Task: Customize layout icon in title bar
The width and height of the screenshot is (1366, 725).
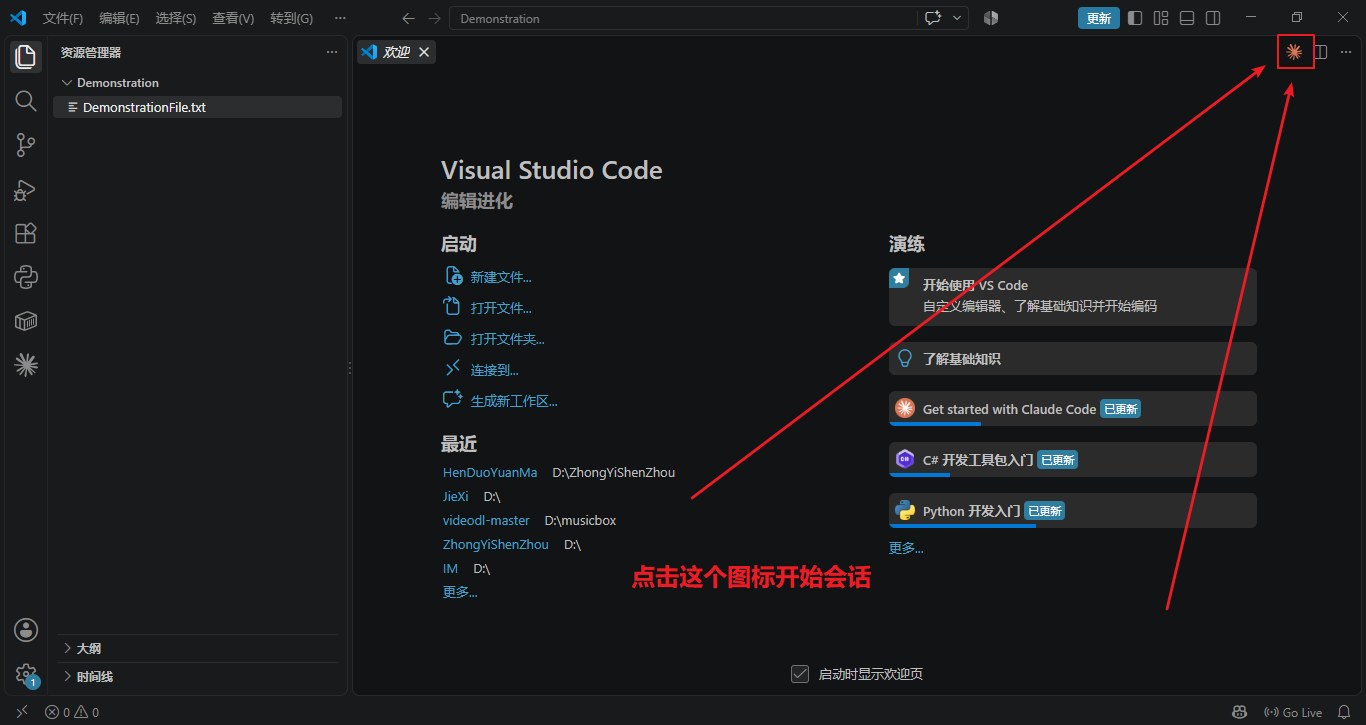Action: (1161, 18)
